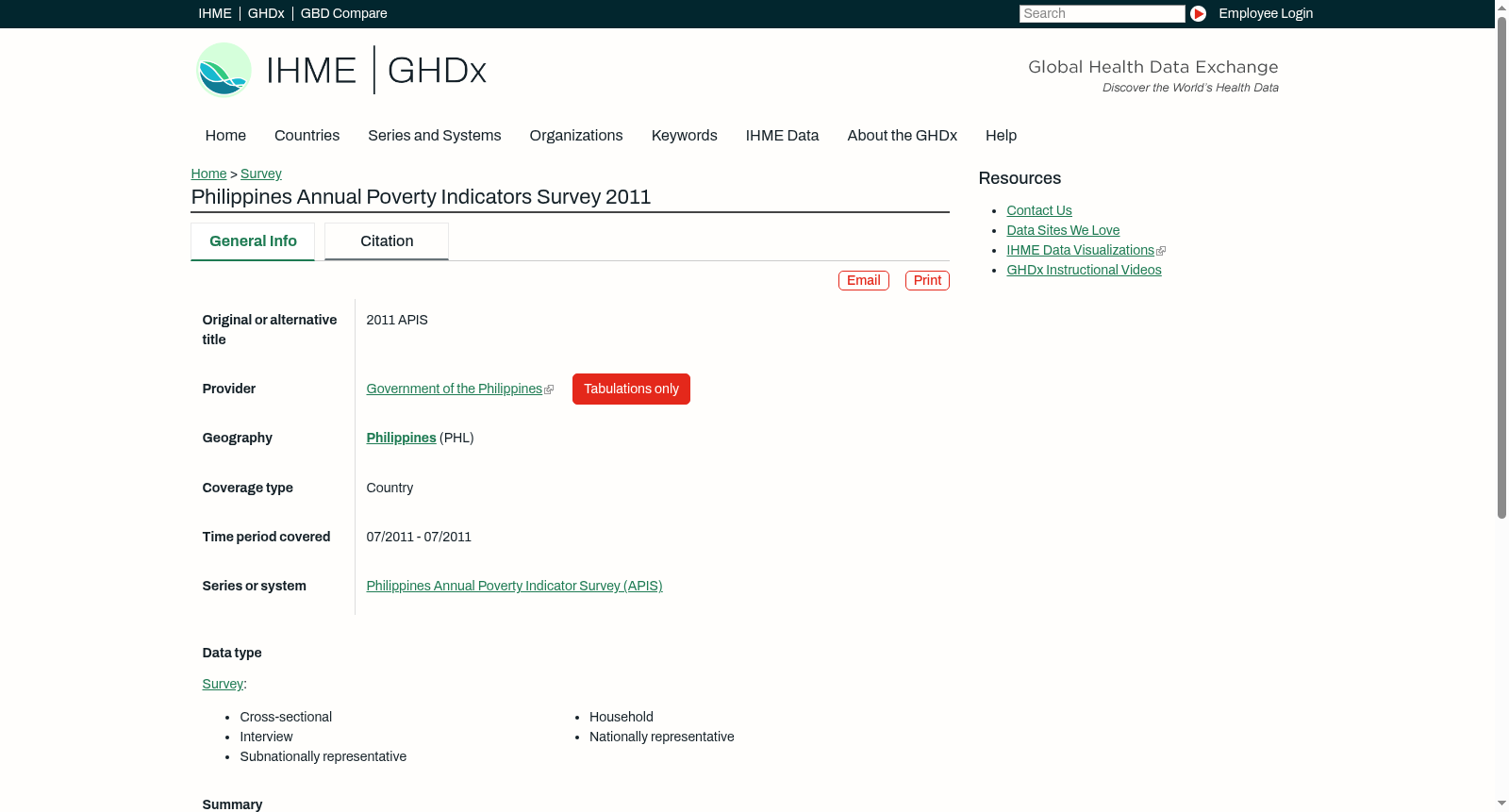This screenshot has height=812, width=1509.
Task: Click Home breadcrumb link
Action: [208, 174]
